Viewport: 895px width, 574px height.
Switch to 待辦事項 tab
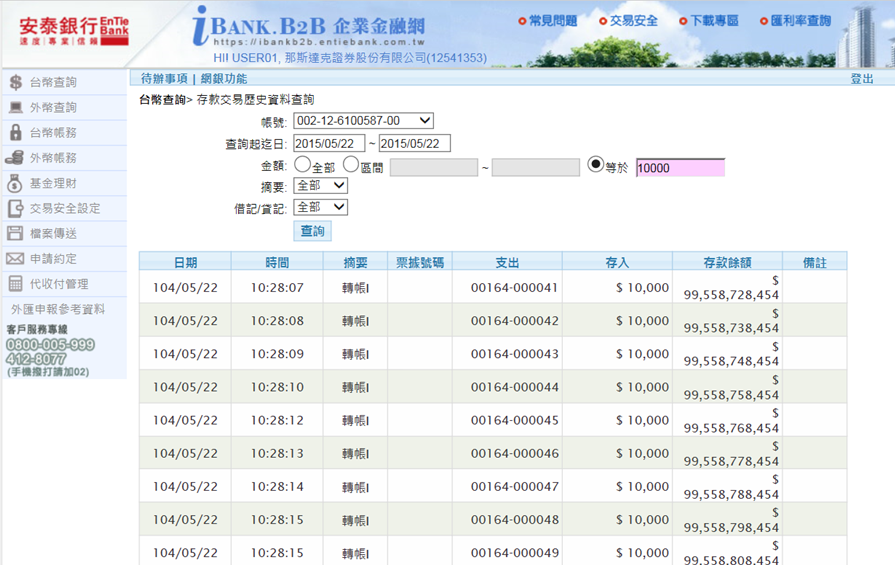coord(164,79)
